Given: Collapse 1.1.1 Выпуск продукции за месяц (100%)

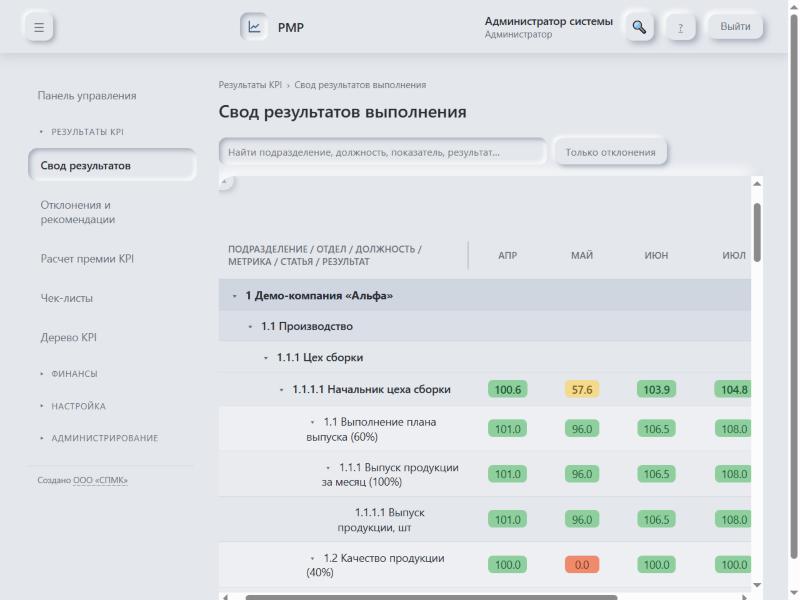Looking at the screenshot, I should (x=328, y=468).
